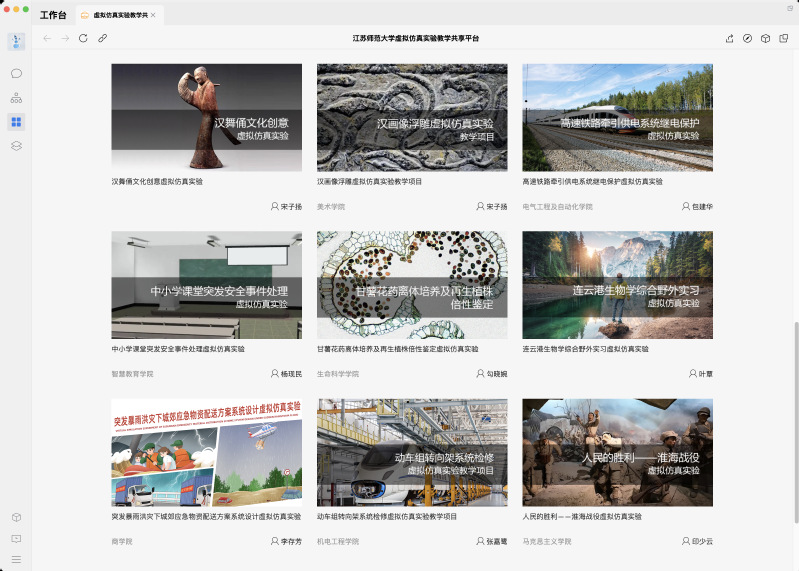Viewport: 799px width, 571px height.
Task: Open the 汉舞俑文化创意 experiment thumbnail
Action: coord(206,117)
